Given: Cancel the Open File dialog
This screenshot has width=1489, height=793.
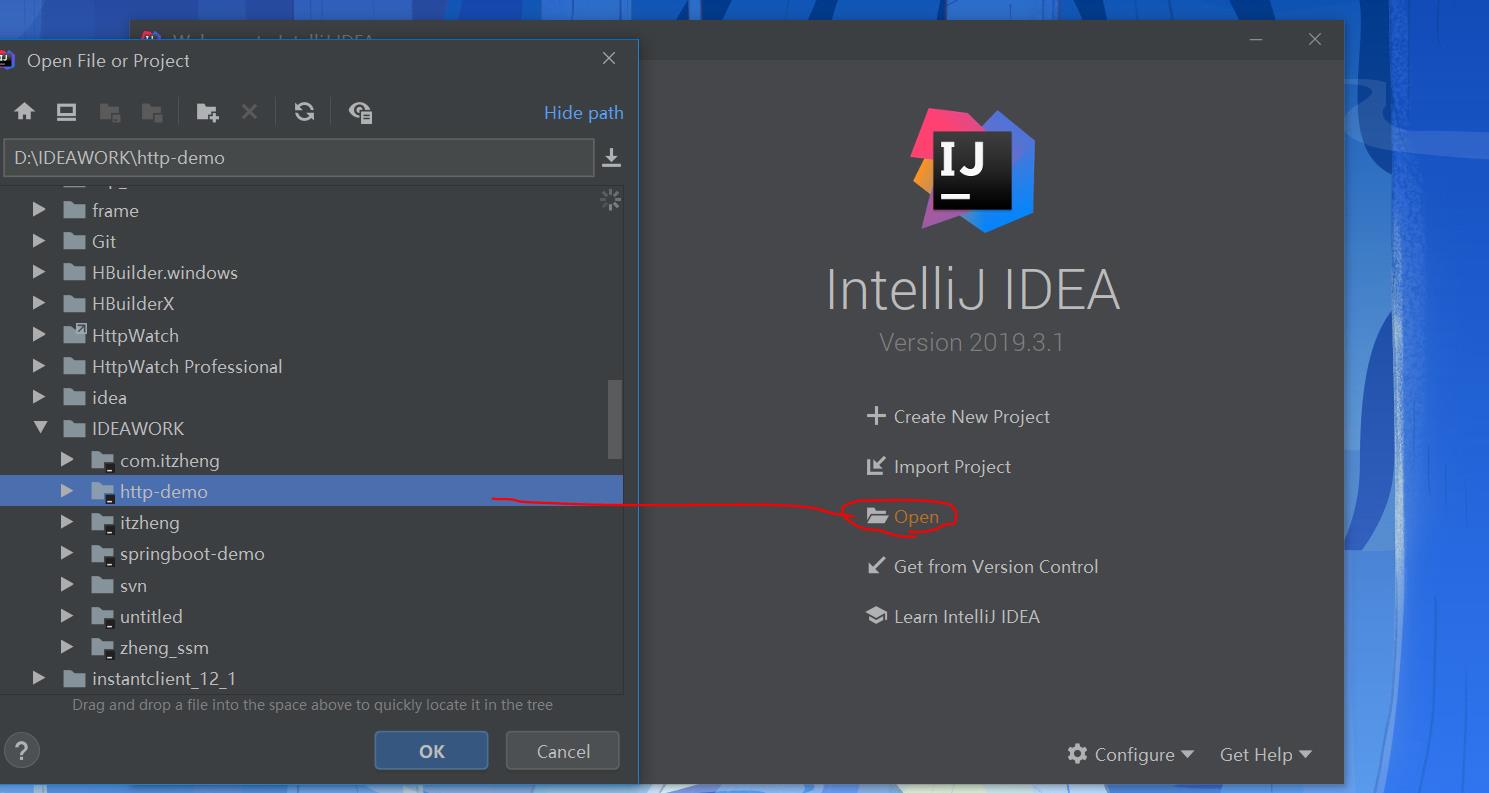Looking at the screenshot, I should [563, 751].
